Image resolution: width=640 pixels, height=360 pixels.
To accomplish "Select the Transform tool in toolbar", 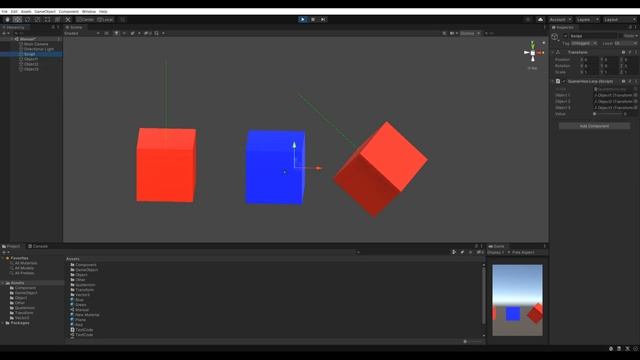I will pos(58,20).
